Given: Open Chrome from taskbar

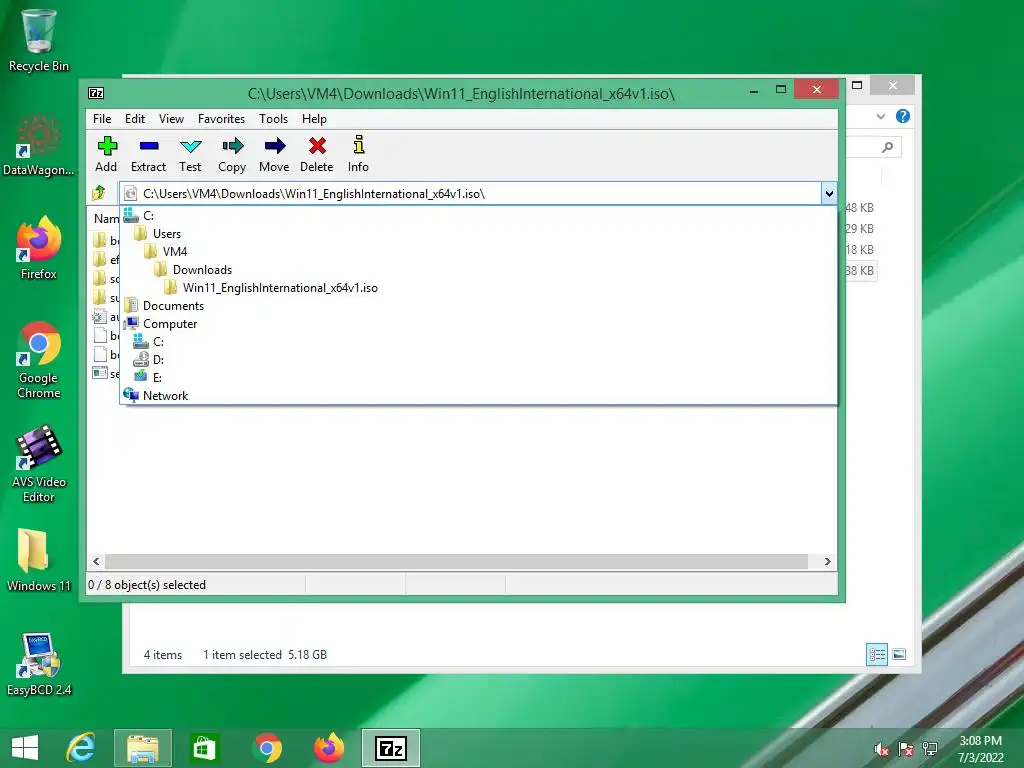Looking at the screenshot, I should coord(267,748).
